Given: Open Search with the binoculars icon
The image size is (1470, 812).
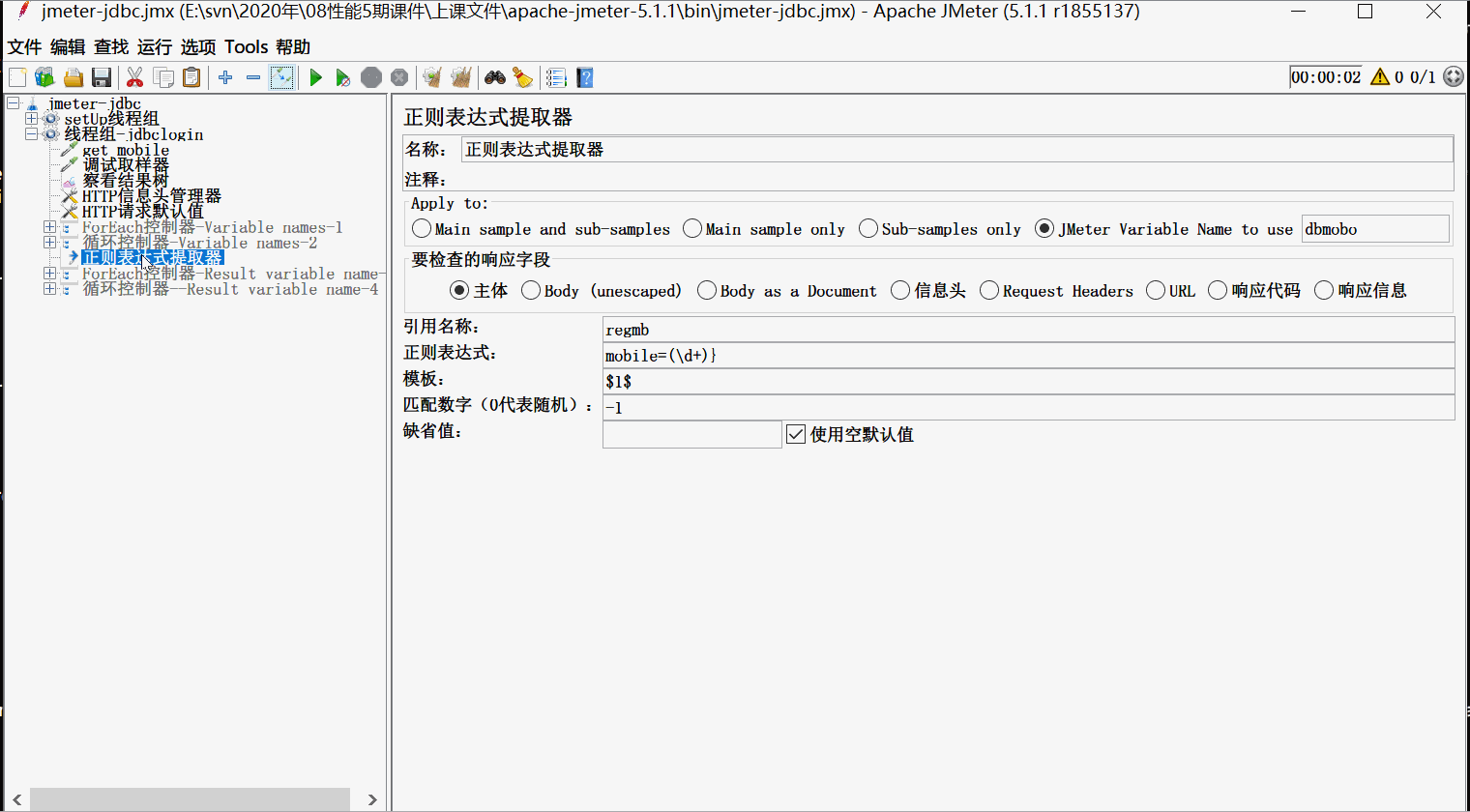Looking at the screenshot, I should (x=495, y=77).
